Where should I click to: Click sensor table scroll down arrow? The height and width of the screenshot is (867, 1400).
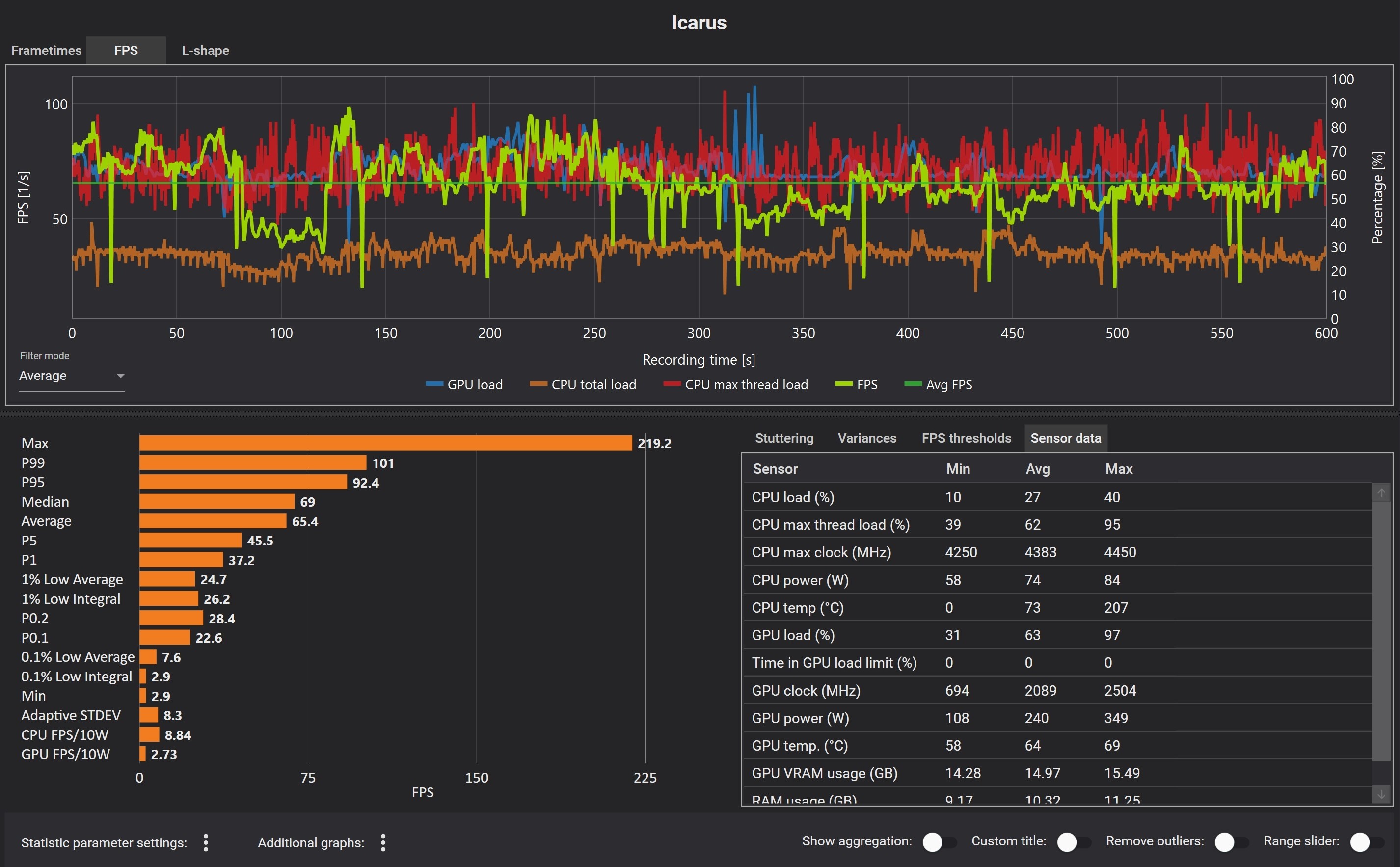click(x=1381, y=794)
